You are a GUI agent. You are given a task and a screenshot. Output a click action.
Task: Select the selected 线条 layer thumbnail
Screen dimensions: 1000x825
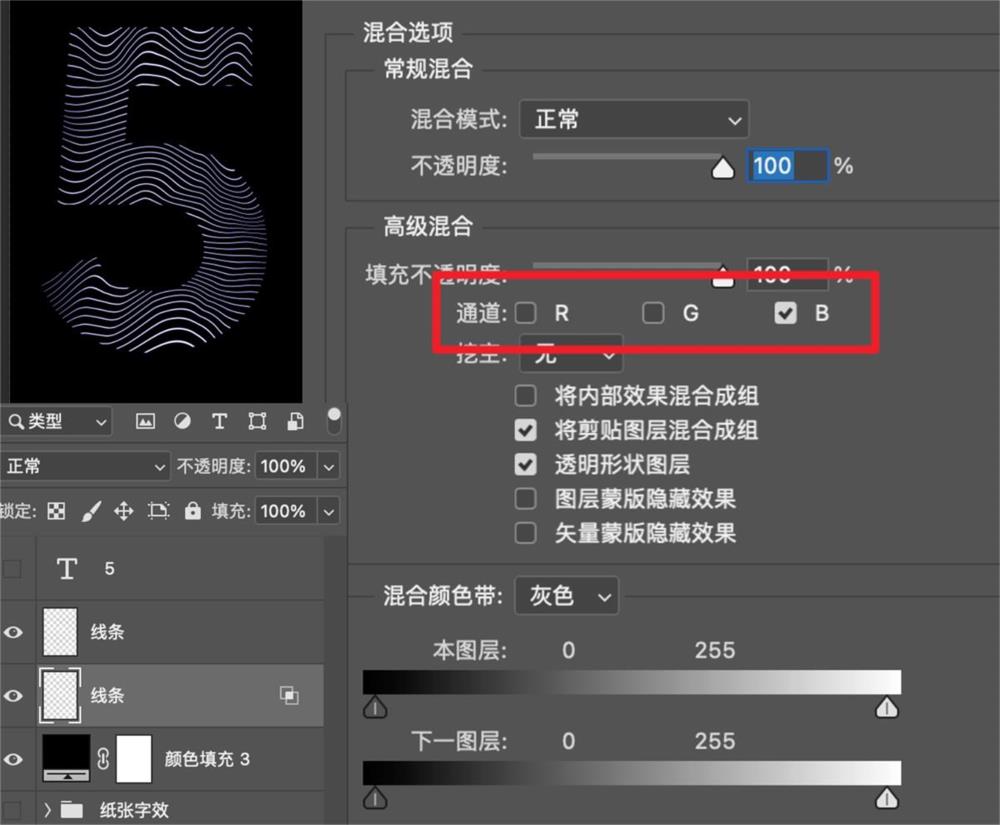point(60,695)
